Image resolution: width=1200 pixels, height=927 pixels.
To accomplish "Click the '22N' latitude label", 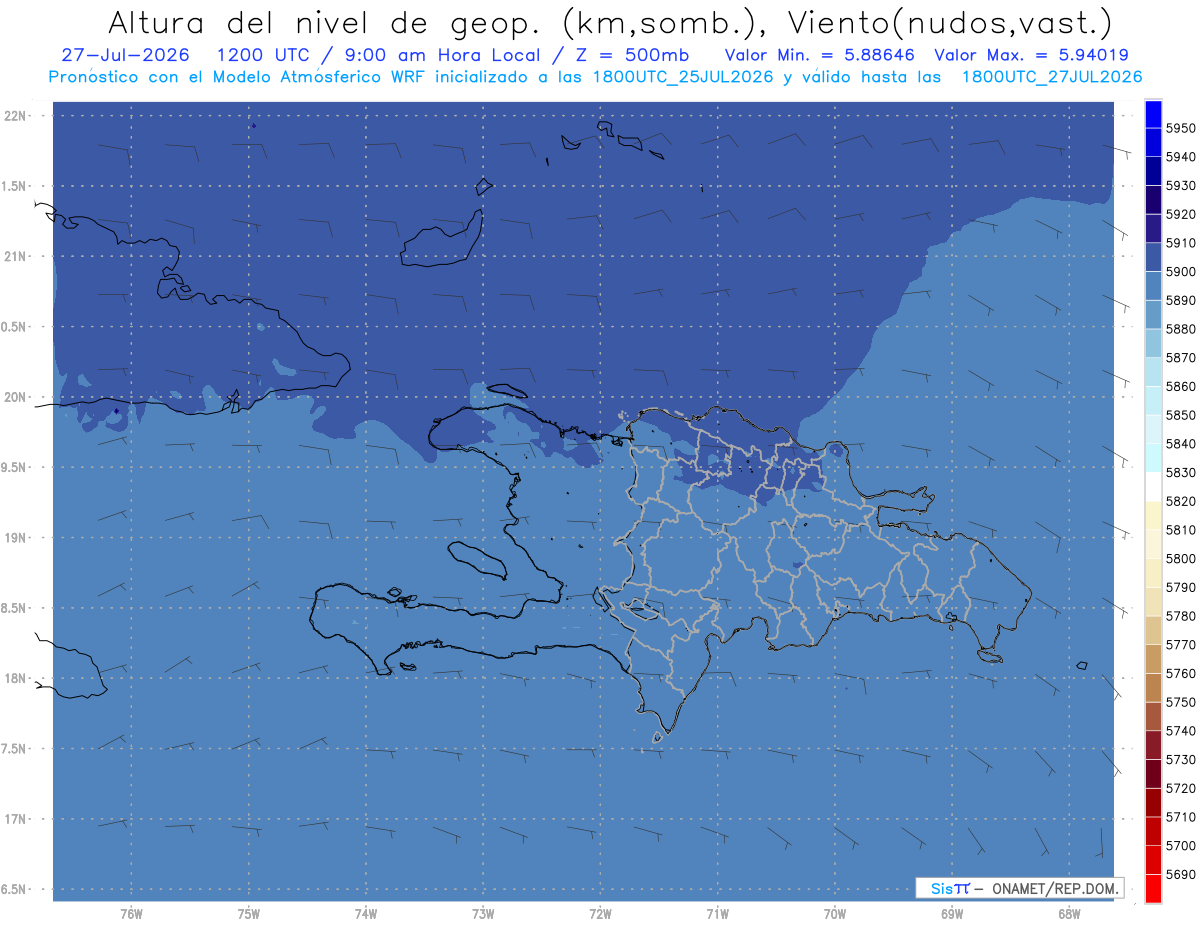I will pos(17,116).
